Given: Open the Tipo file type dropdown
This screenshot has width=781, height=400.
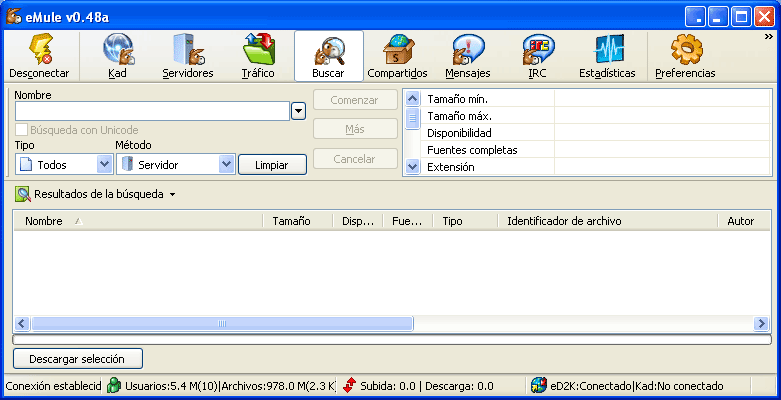Looking at the screenshot, I should [x=104, y=164].
